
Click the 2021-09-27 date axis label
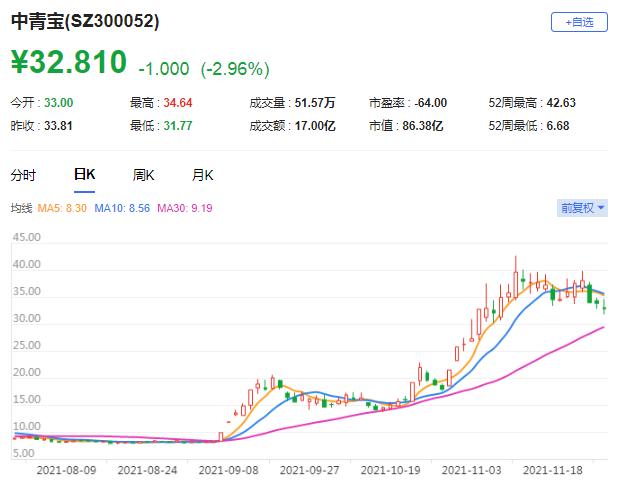pyautogui.click(x=310, y=470)
